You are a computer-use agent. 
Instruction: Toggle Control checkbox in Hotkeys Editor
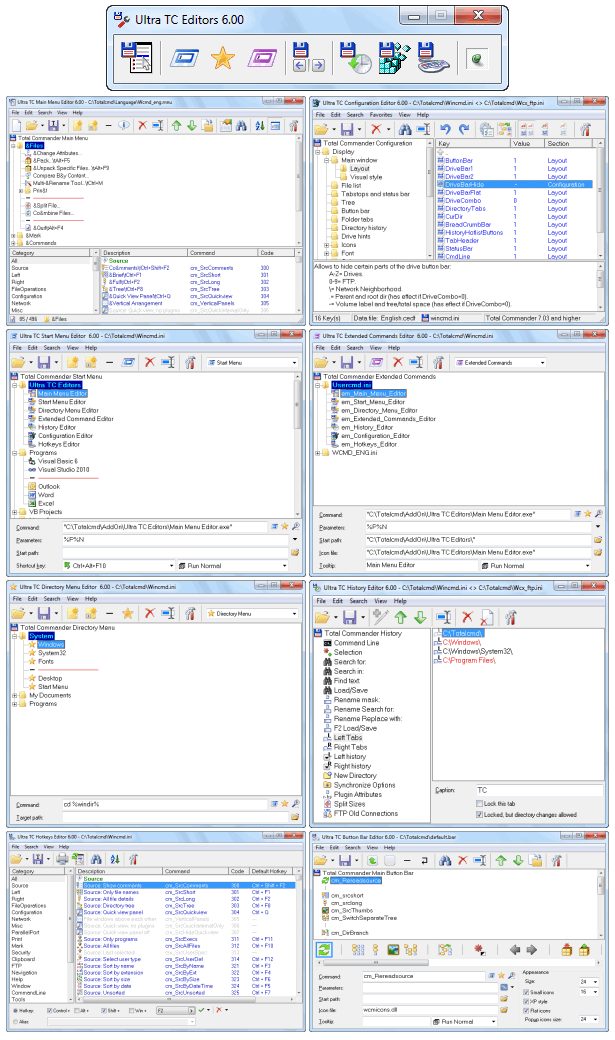pyautogui.click(x=50, y=1010)
